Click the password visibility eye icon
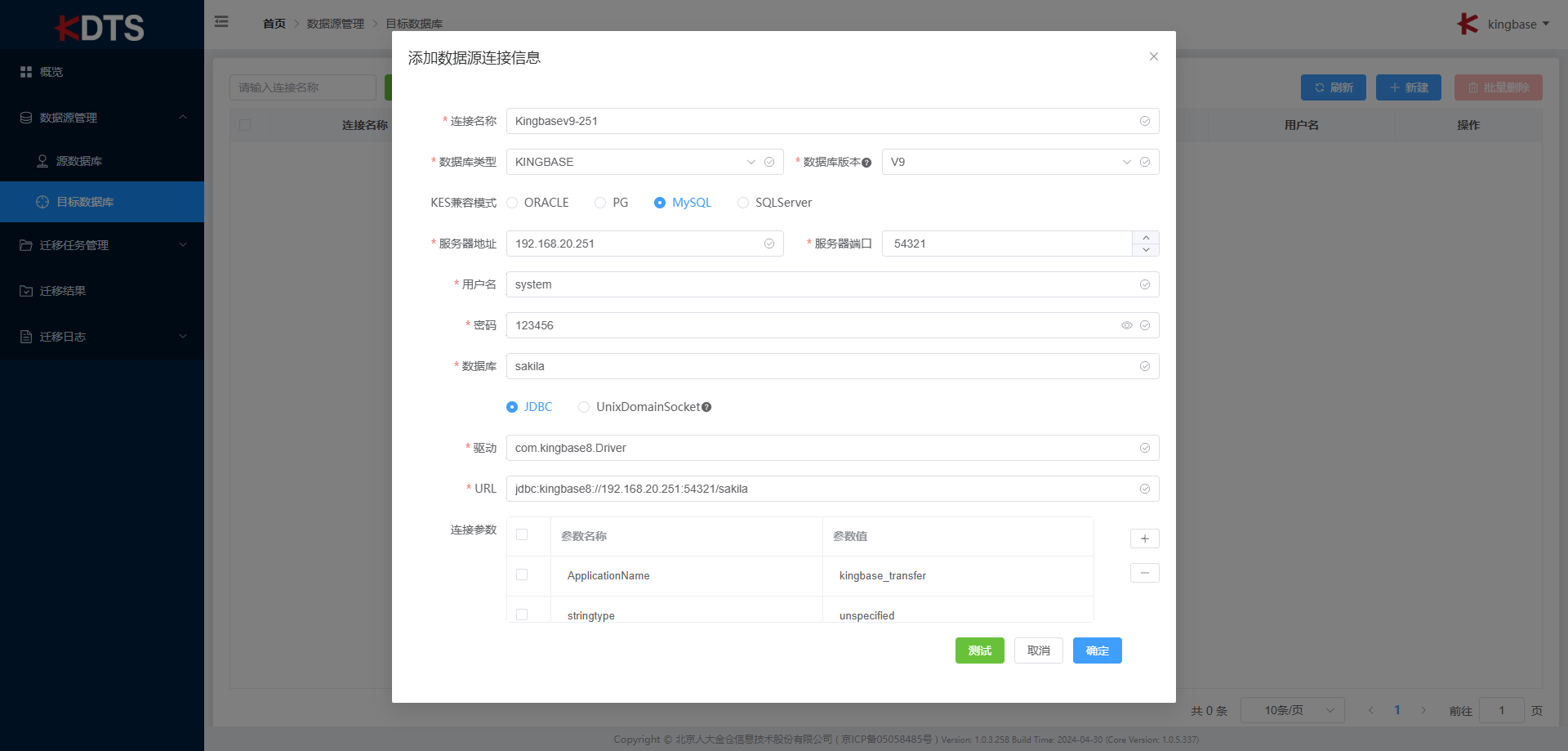This screenshot has width=1568, height=751. [x=1126, y=325]
